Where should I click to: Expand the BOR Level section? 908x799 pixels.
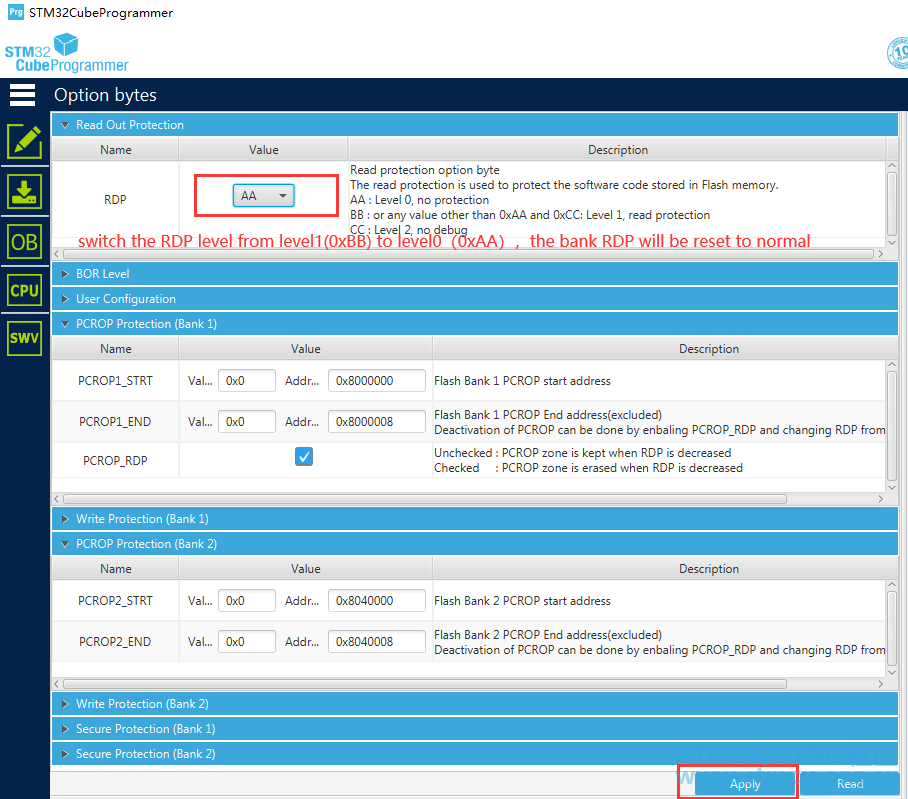coord(475,273)
